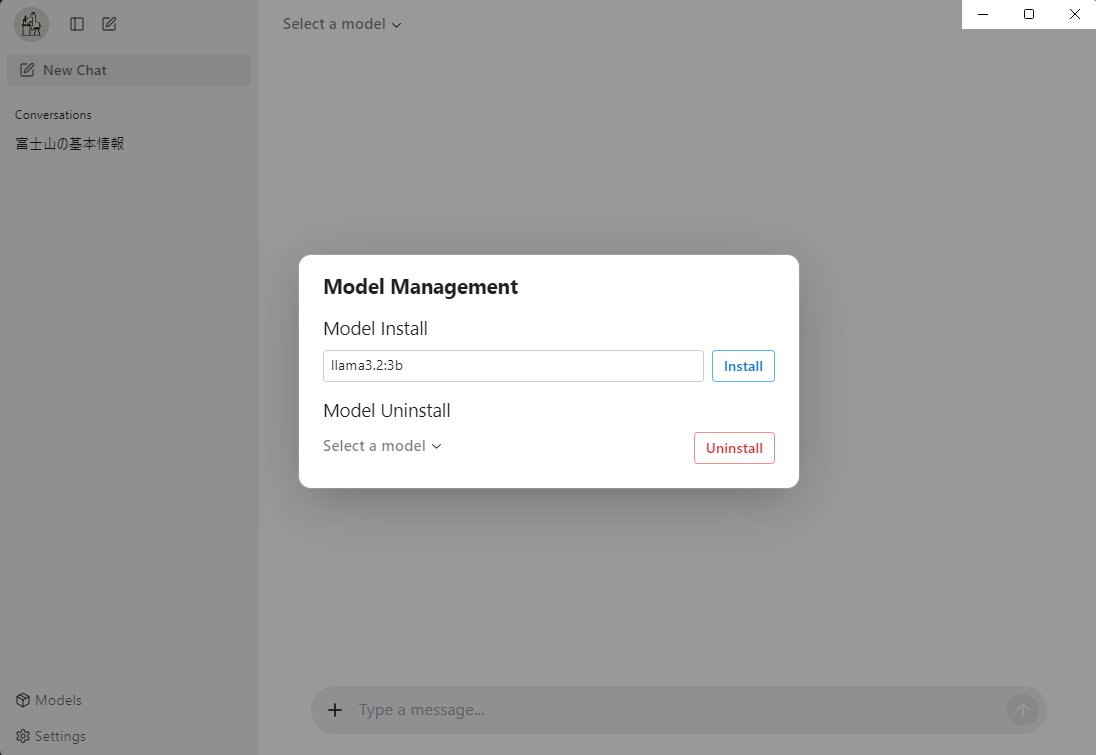Open the Models cube icon in sidebar
Image resolution: width=1096 pixels, height=755 pixels.
coord(23,700)
